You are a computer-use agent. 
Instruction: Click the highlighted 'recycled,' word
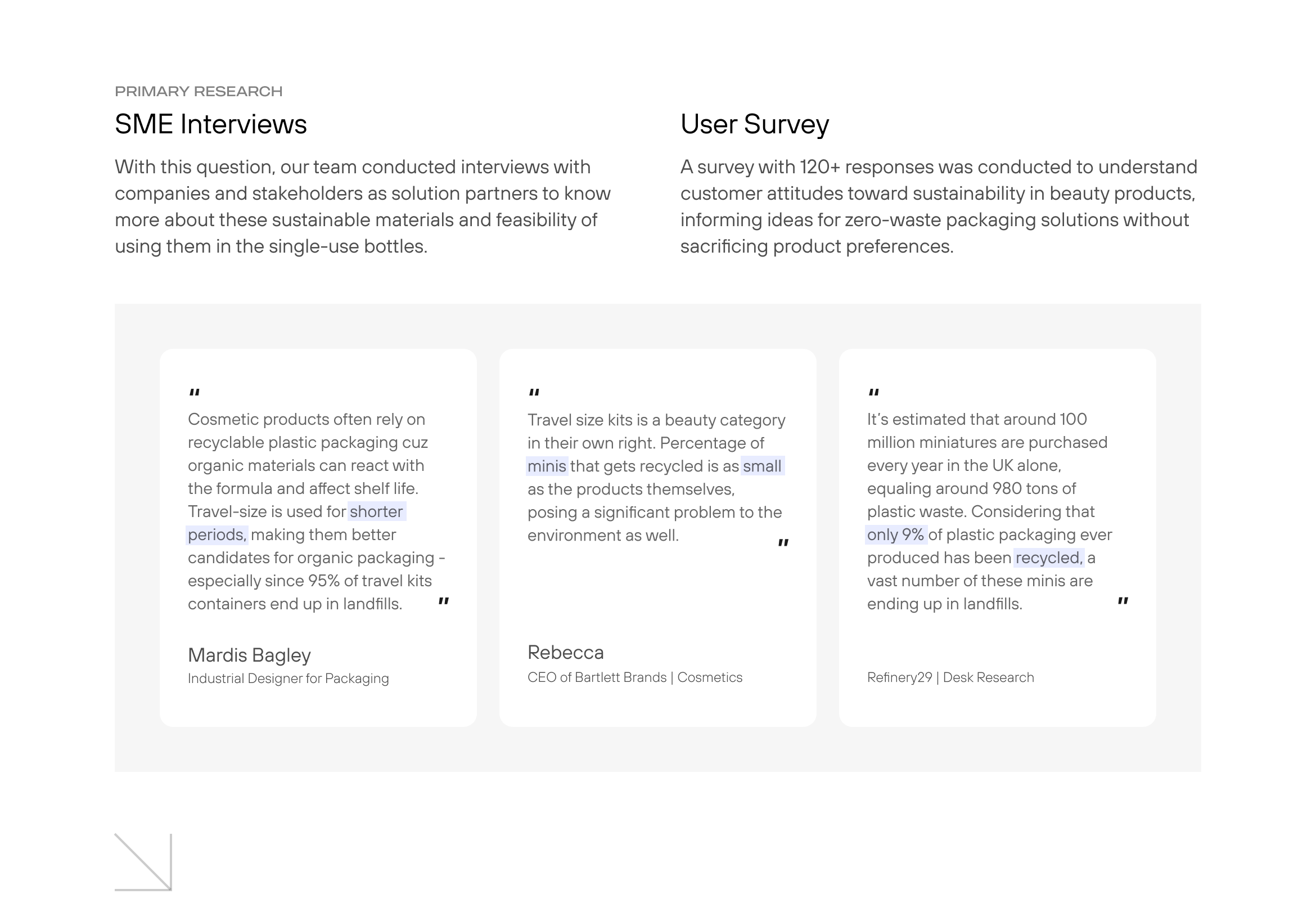click(x=1049, y=558)
